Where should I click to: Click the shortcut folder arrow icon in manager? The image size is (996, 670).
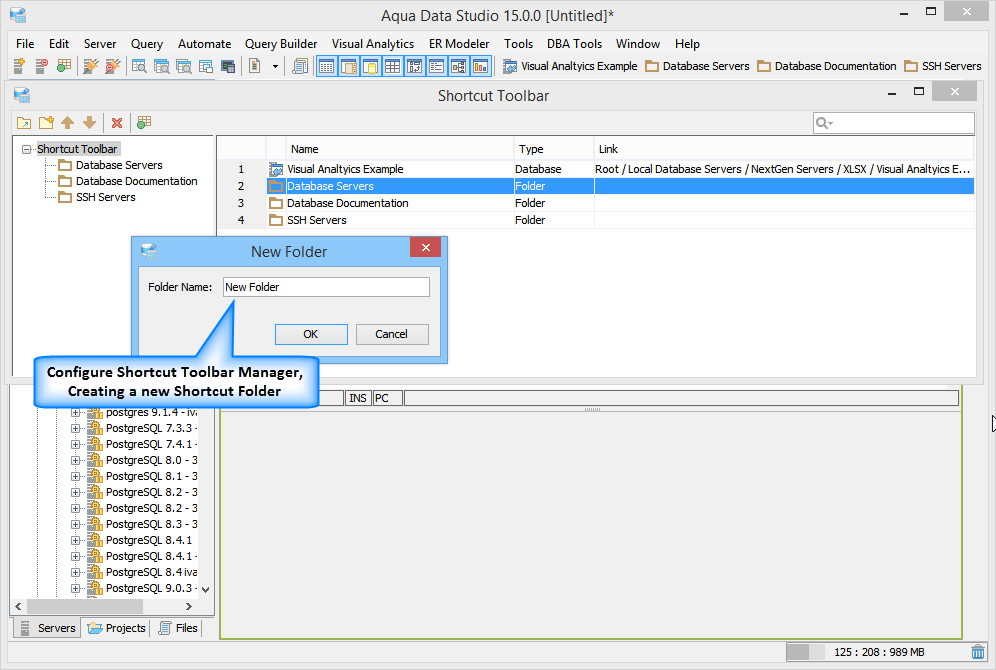(x=24, y=123)
